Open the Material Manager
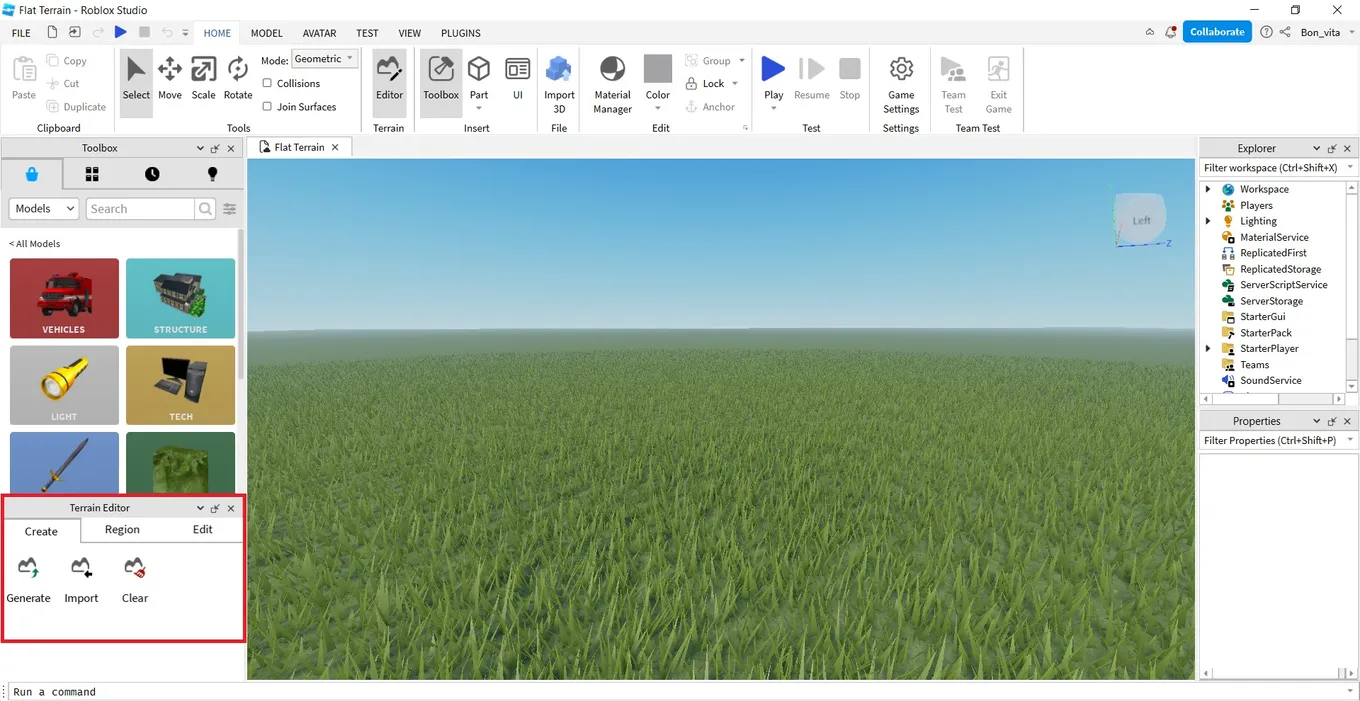 coord(612,85)
